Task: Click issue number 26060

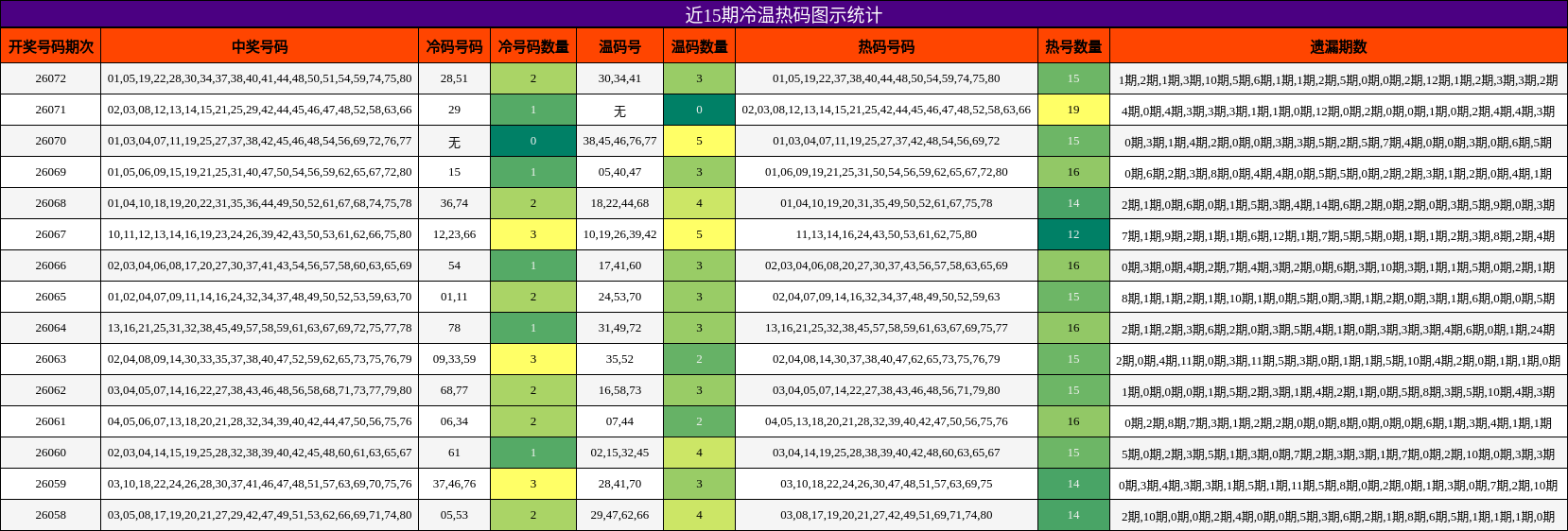Action: pyautogui.click(x=51, y=453)
